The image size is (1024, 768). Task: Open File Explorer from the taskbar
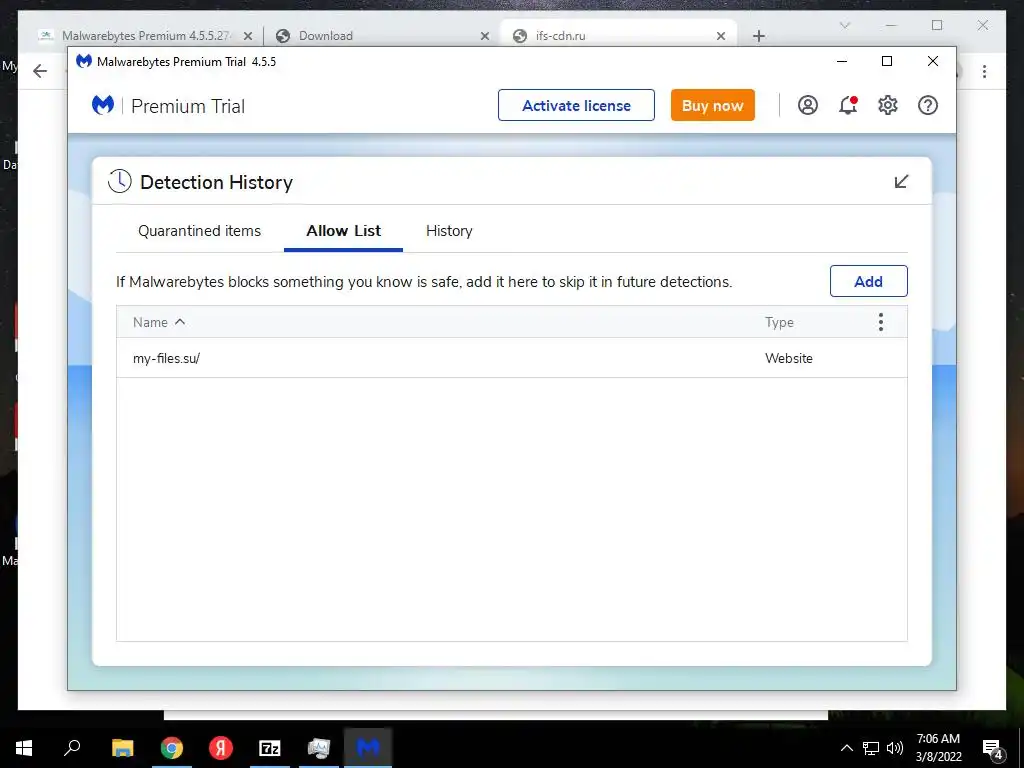[122, 748]
